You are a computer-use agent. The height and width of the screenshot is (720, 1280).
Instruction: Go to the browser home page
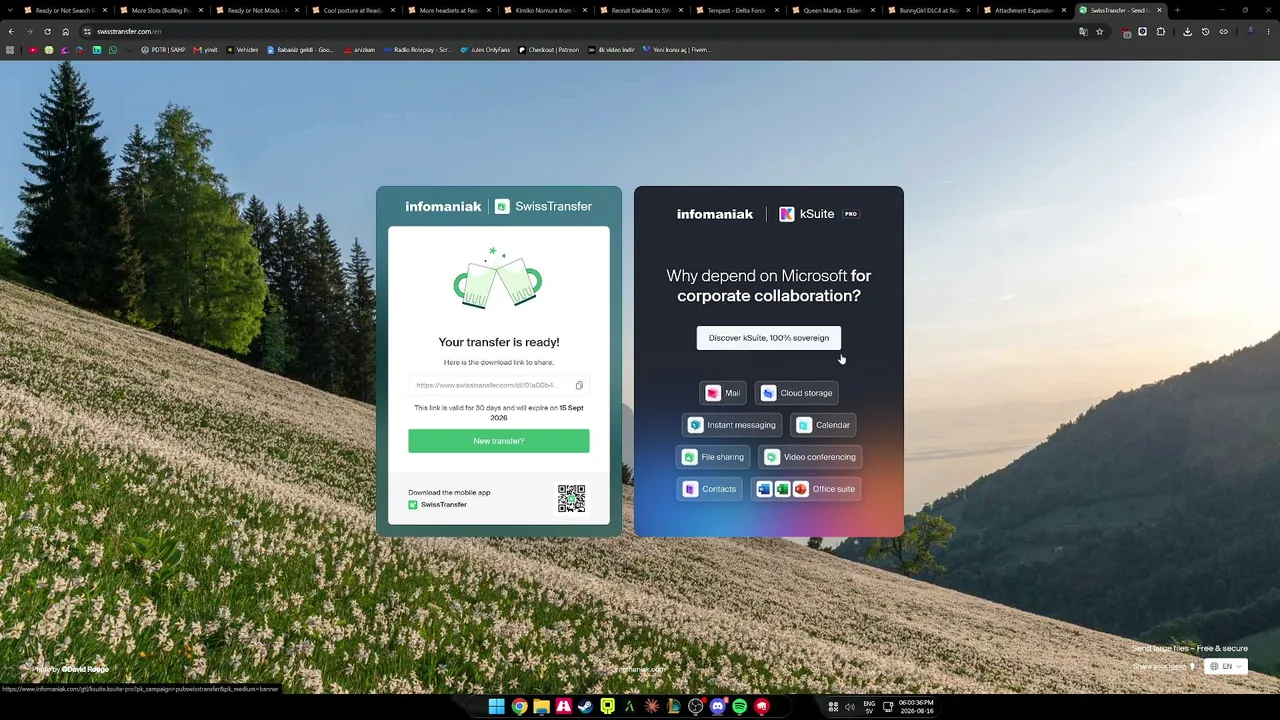(x=65, y=31)
